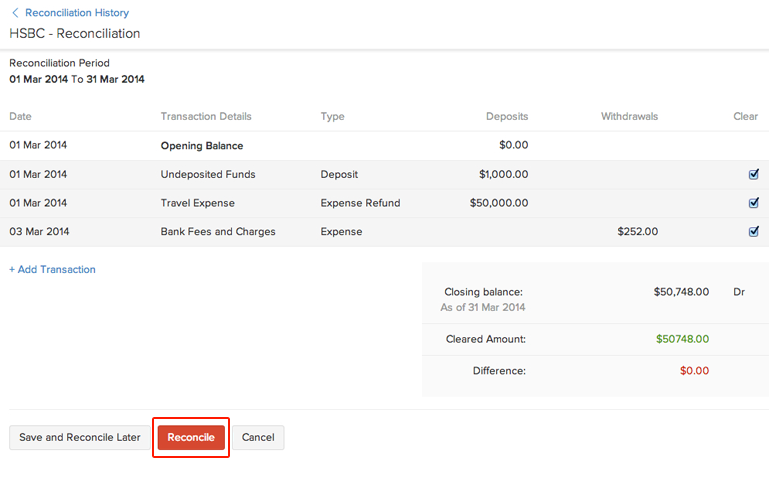Click the Date column header
The image size is (771, 477).
tap(21, 116)
